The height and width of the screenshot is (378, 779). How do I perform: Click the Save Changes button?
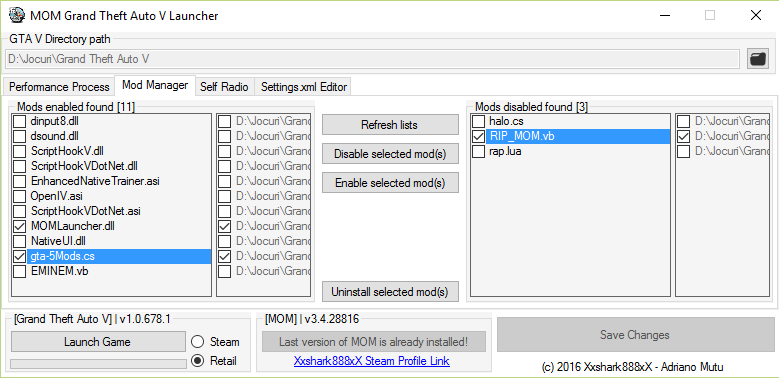pyautogui.click(x=635, y=335)
